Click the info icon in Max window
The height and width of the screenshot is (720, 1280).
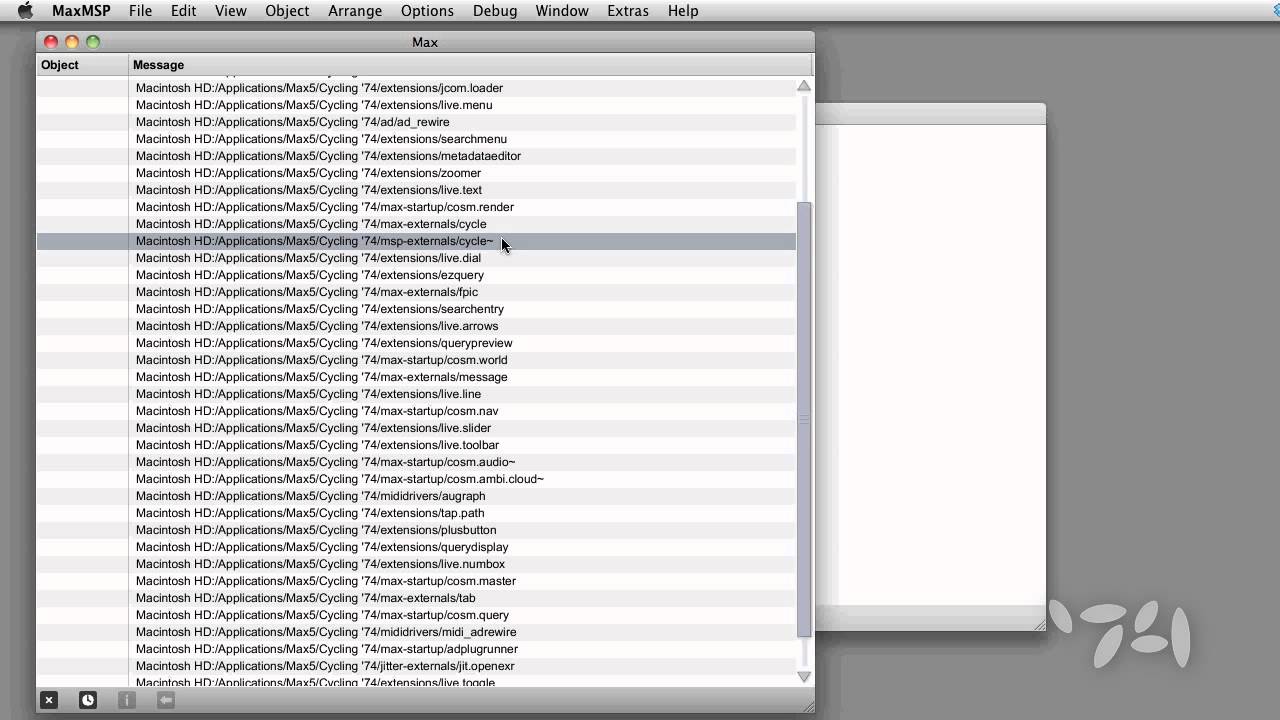pyautogui.click(x=127, y=700)
